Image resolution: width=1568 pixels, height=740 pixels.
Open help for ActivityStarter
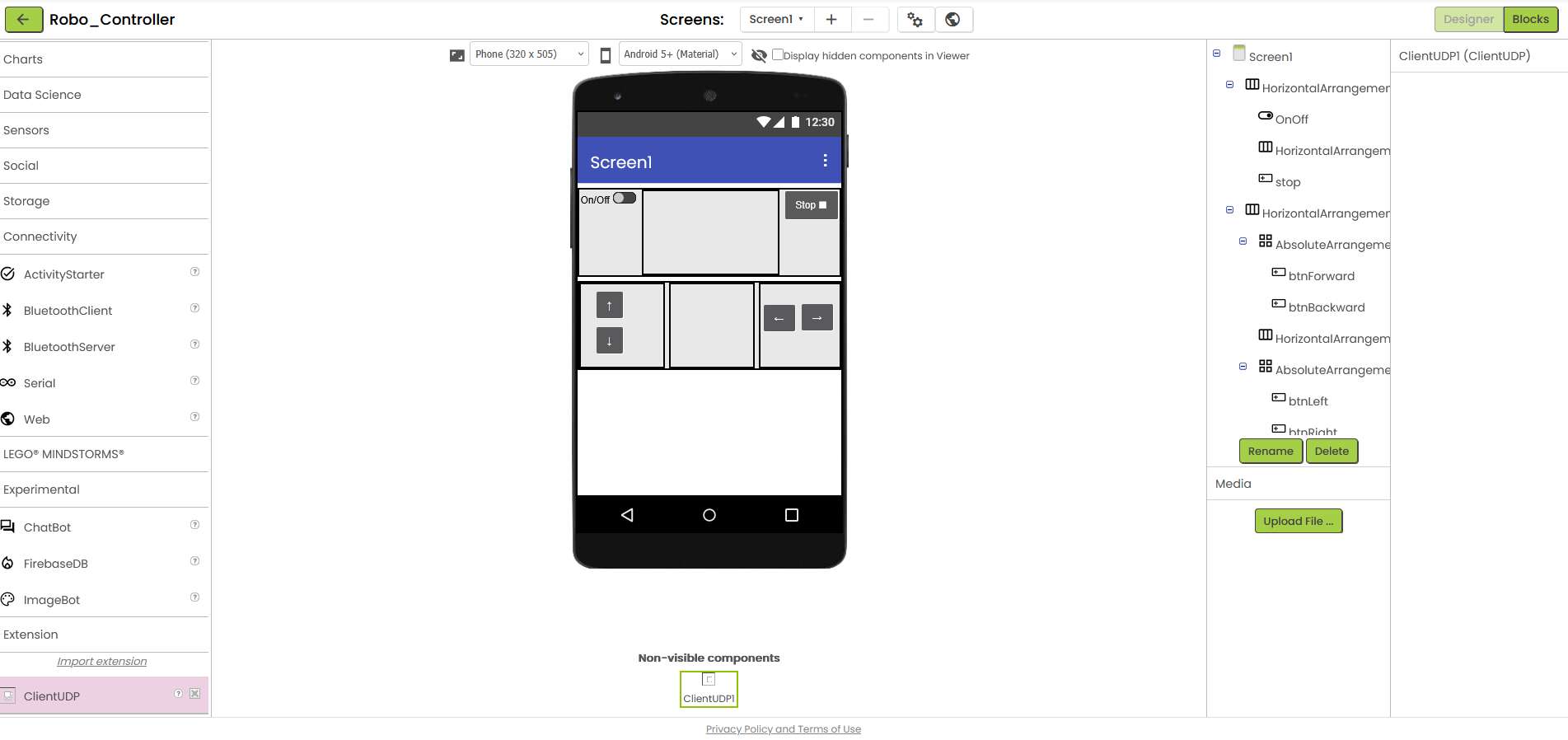click(x=195, y=272)
